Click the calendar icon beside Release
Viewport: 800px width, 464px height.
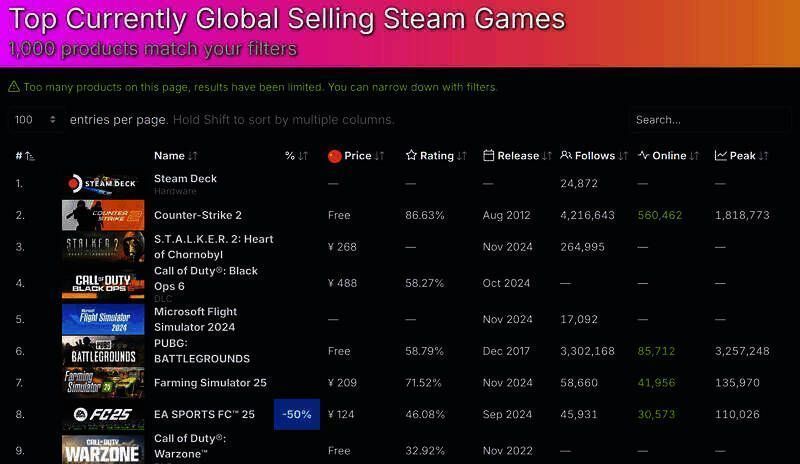(x=488, y=156)
